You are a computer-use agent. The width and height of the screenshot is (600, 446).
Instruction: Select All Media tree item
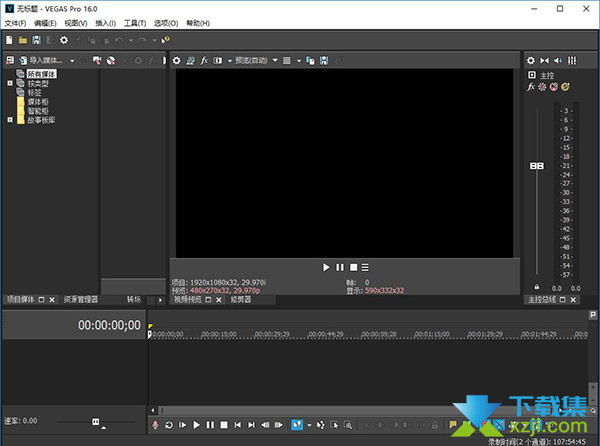[x=42, y=74]
